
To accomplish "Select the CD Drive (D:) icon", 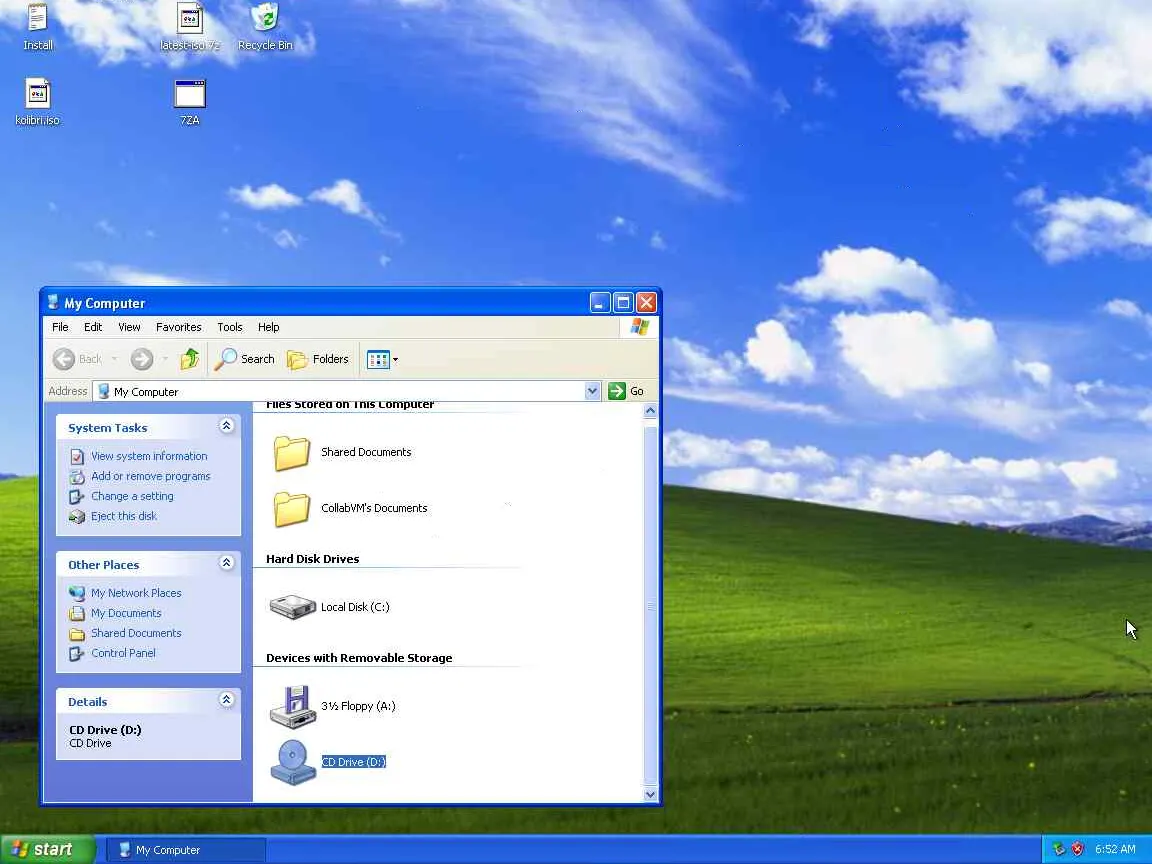I will 292,763.
